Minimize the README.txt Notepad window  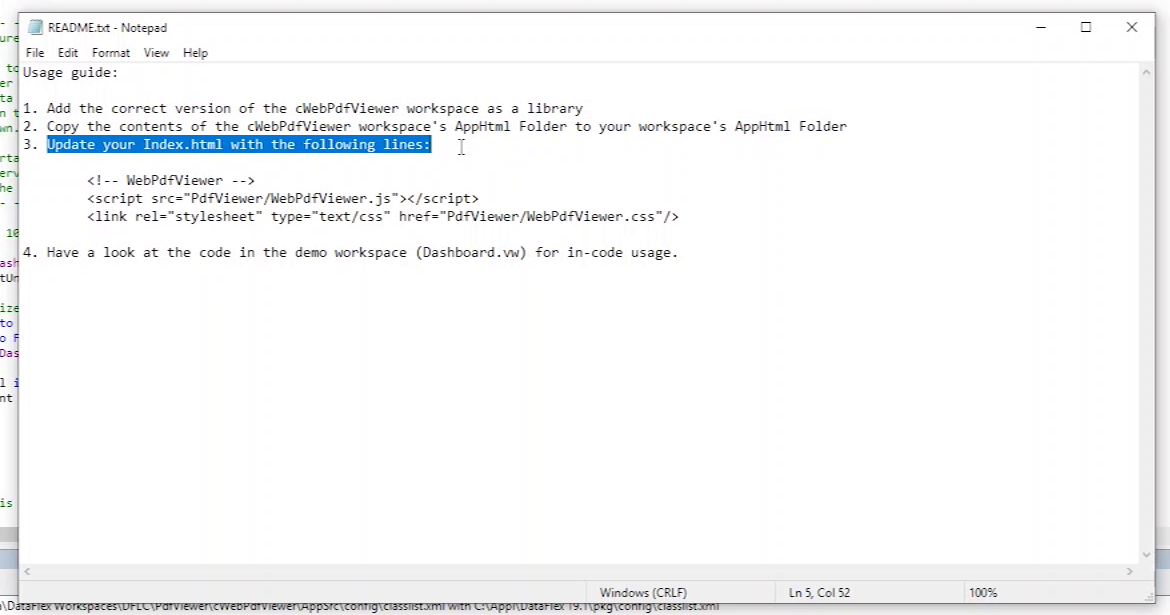pyautogui.click(x=1040, y=28)
